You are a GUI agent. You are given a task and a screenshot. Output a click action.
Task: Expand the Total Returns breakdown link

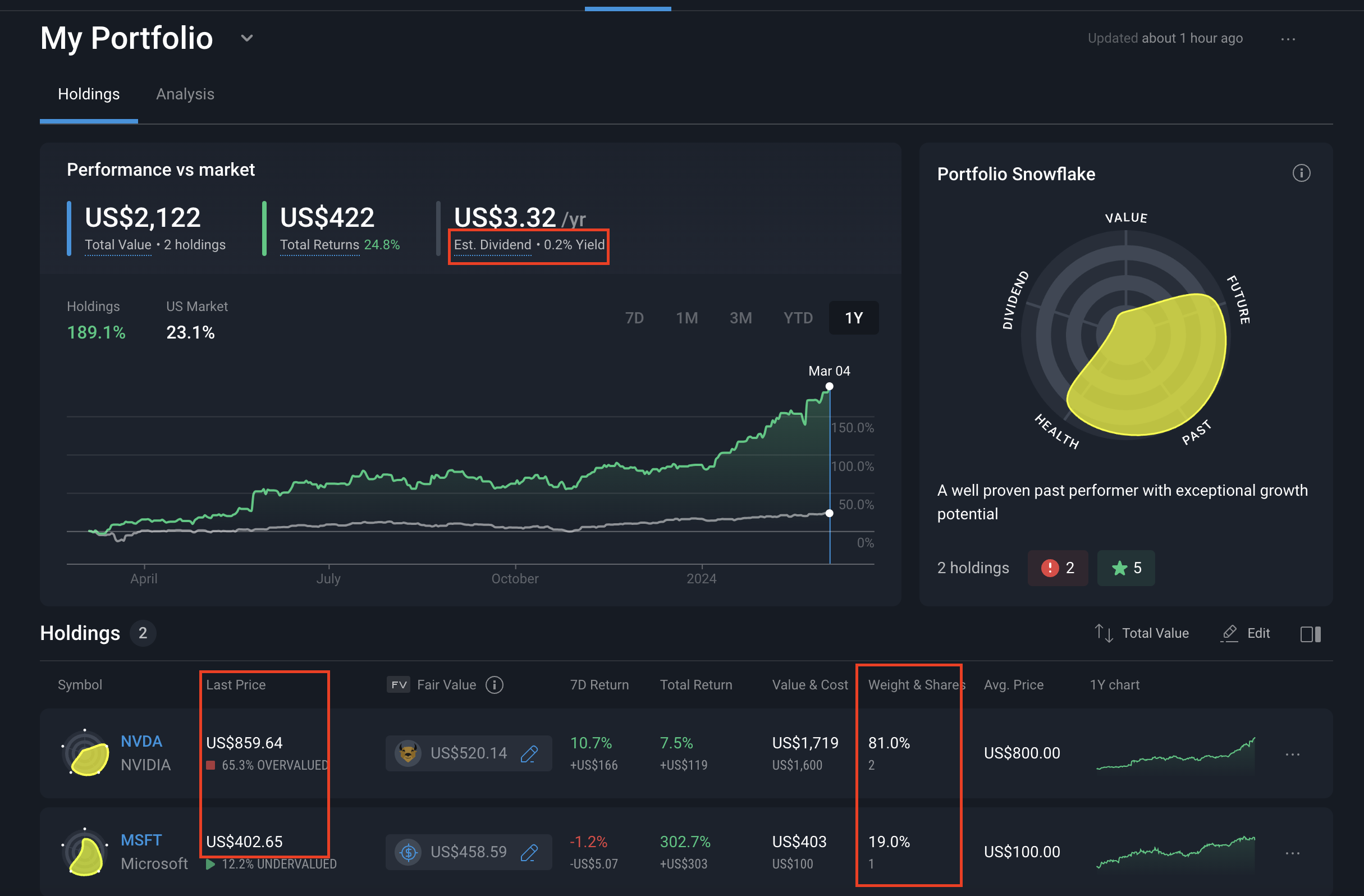[x=319, y=244]
